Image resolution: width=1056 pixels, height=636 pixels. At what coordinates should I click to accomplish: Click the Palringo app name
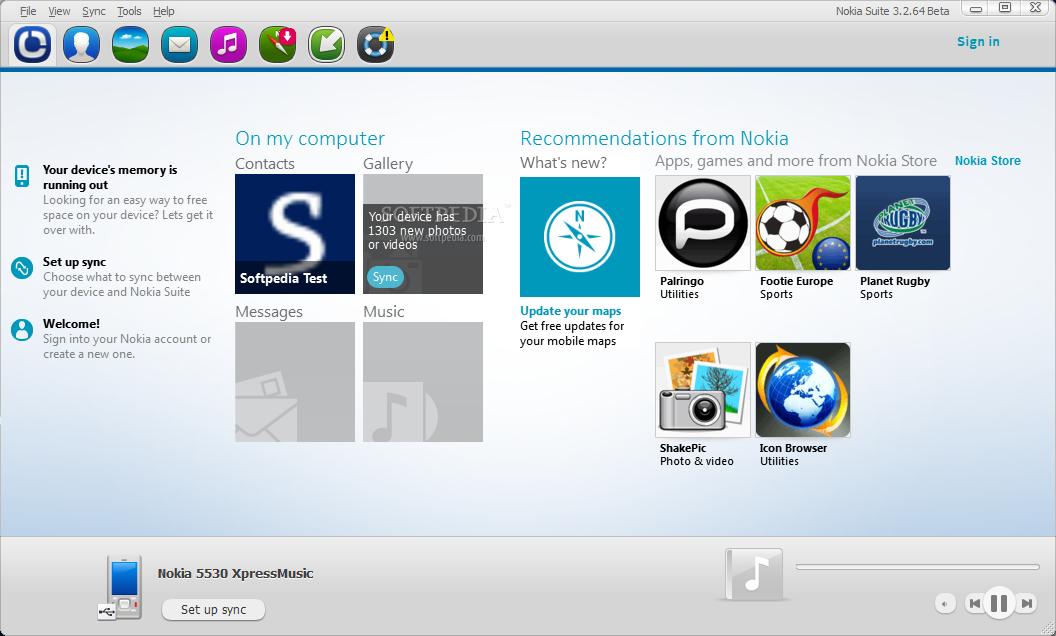pos(682,281)
